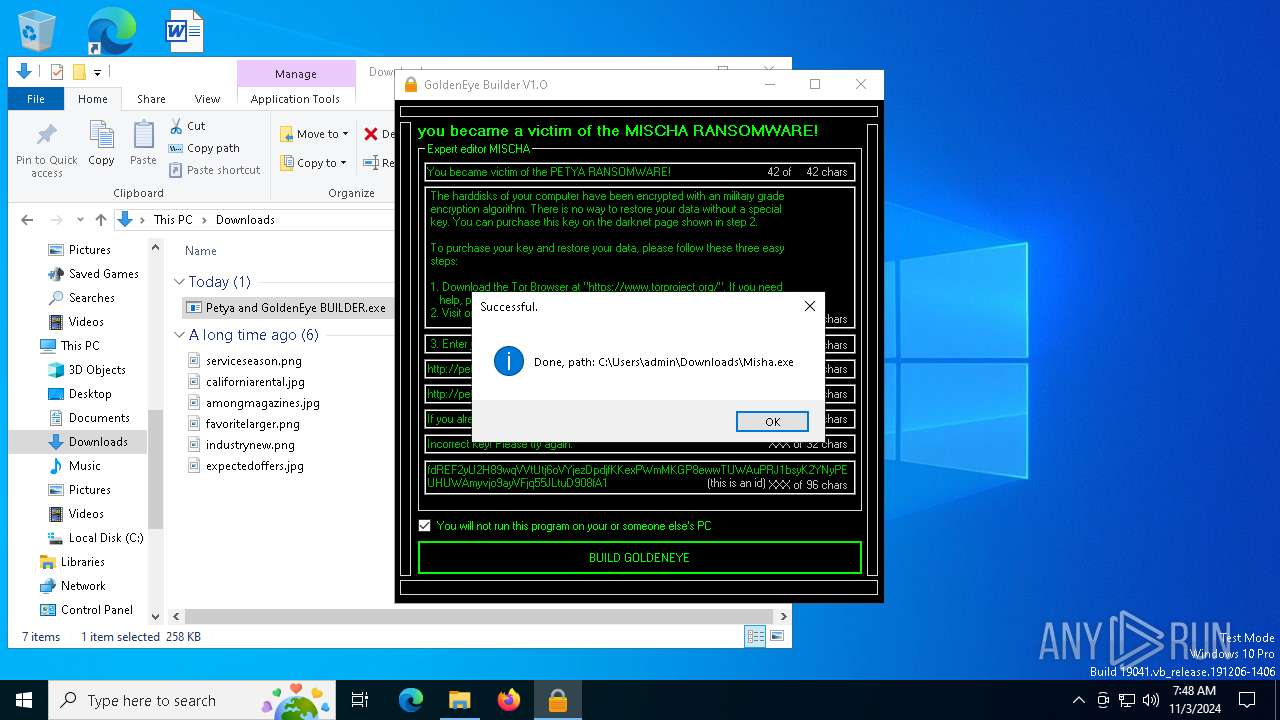This screenshot has height=720, width=1280.
Task: Select the serviceseason.png file
Action: pos(245,361)
